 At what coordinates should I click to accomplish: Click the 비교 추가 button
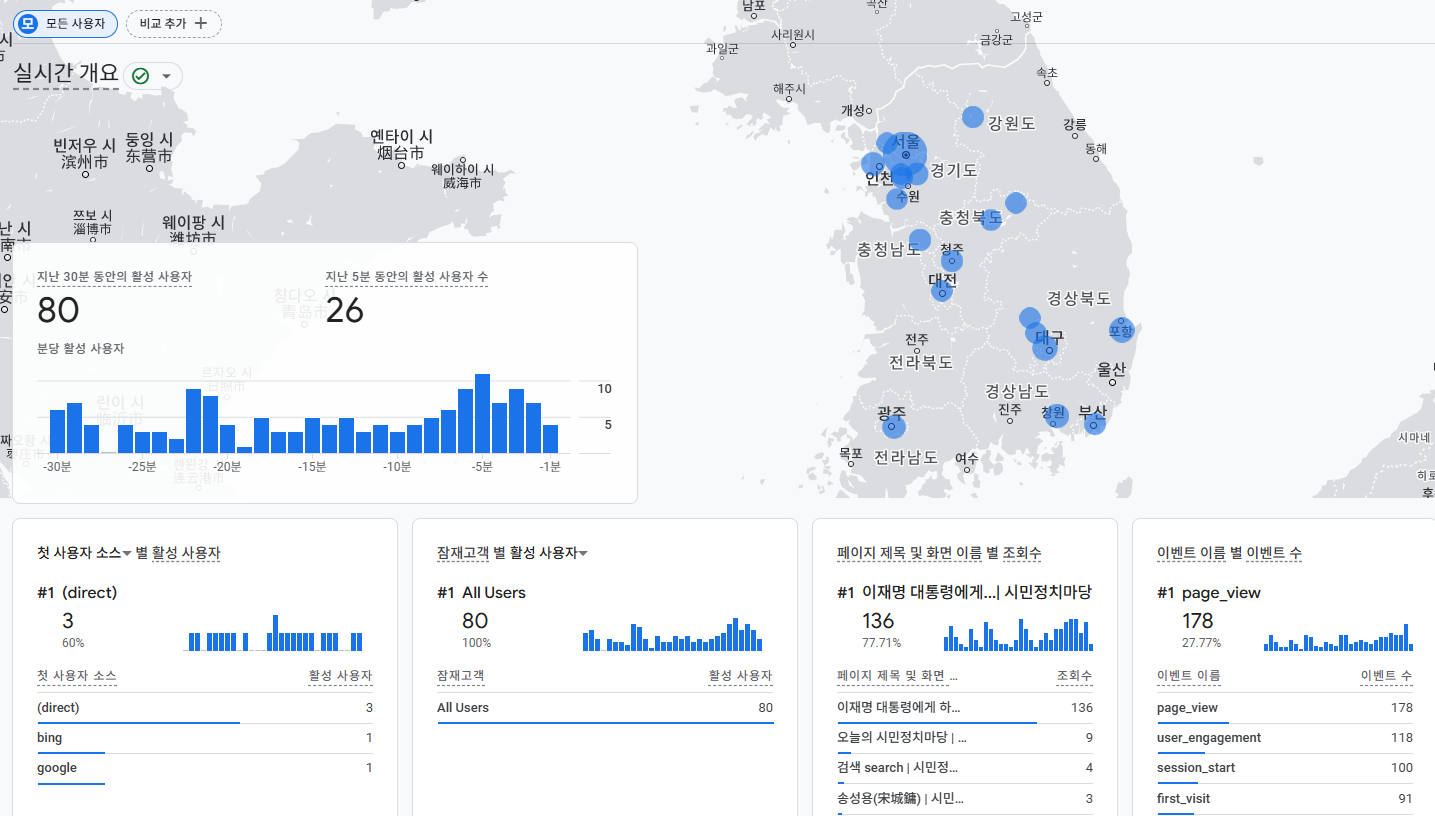(173, 23)
